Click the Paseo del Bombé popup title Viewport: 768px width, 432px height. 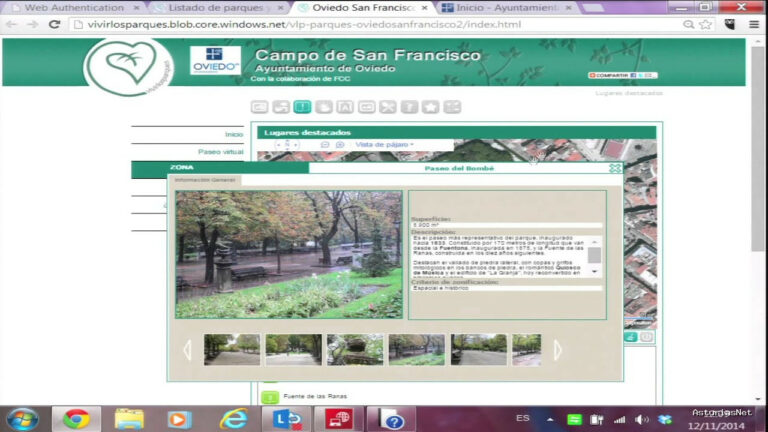point(459,168)
